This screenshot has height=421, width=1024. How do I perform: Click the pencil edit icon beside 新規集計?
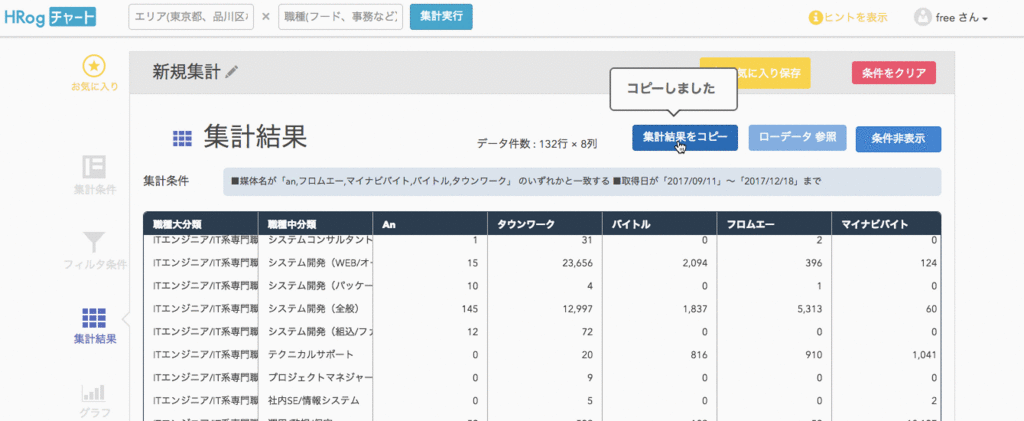coord(231,72)
